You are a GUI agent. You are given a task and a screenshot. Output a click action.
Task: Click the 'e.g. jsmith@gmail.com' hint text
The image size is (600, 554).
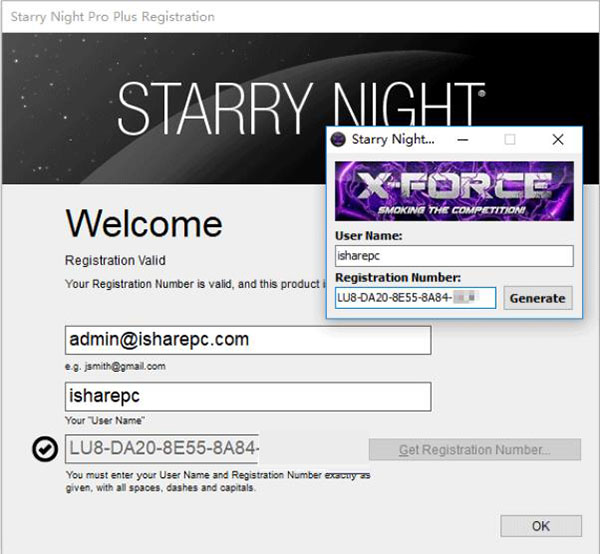[x=115, y=366]
